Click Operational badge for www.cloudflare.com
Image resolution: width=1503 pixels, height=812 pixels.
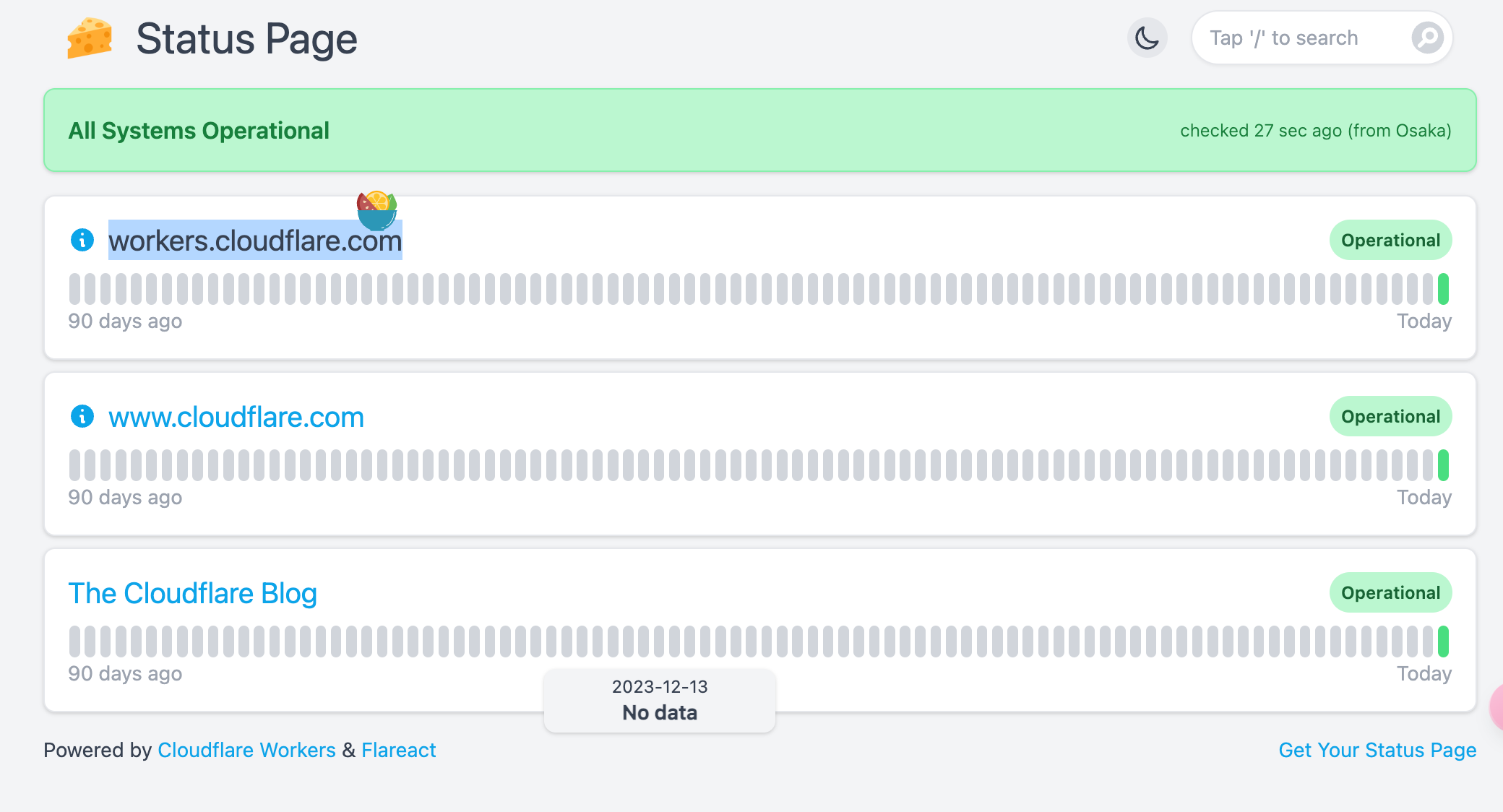coord(1391,416)
